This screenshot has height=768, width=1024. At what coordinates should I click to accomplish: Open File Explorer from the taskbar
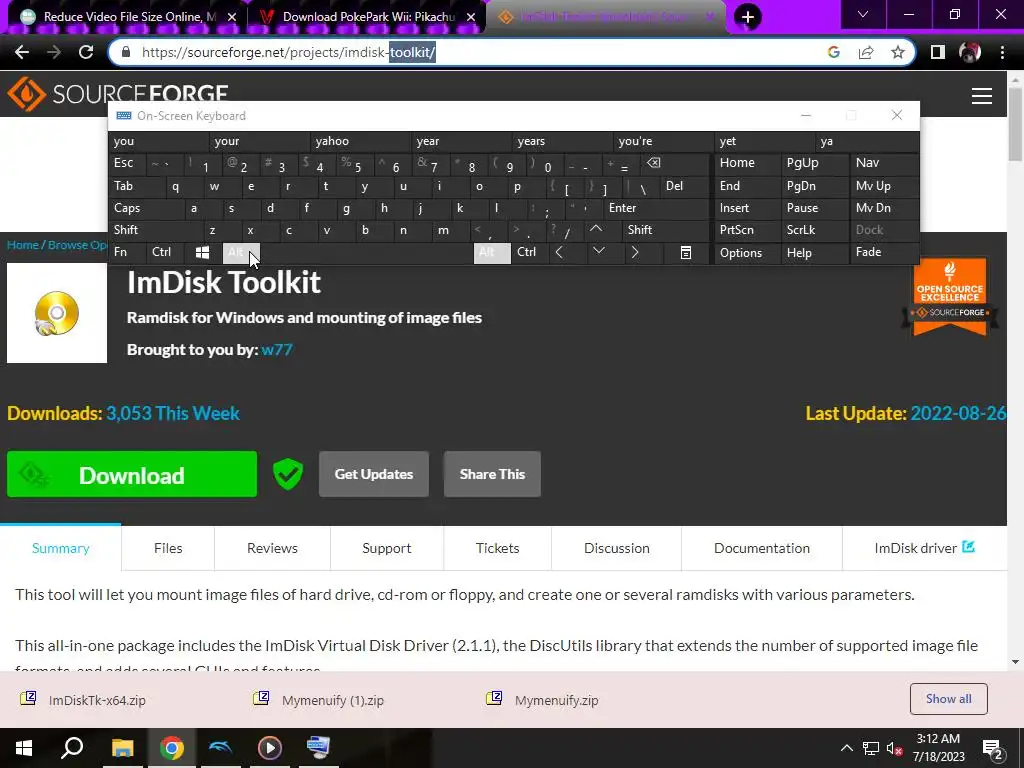(122, 748)
